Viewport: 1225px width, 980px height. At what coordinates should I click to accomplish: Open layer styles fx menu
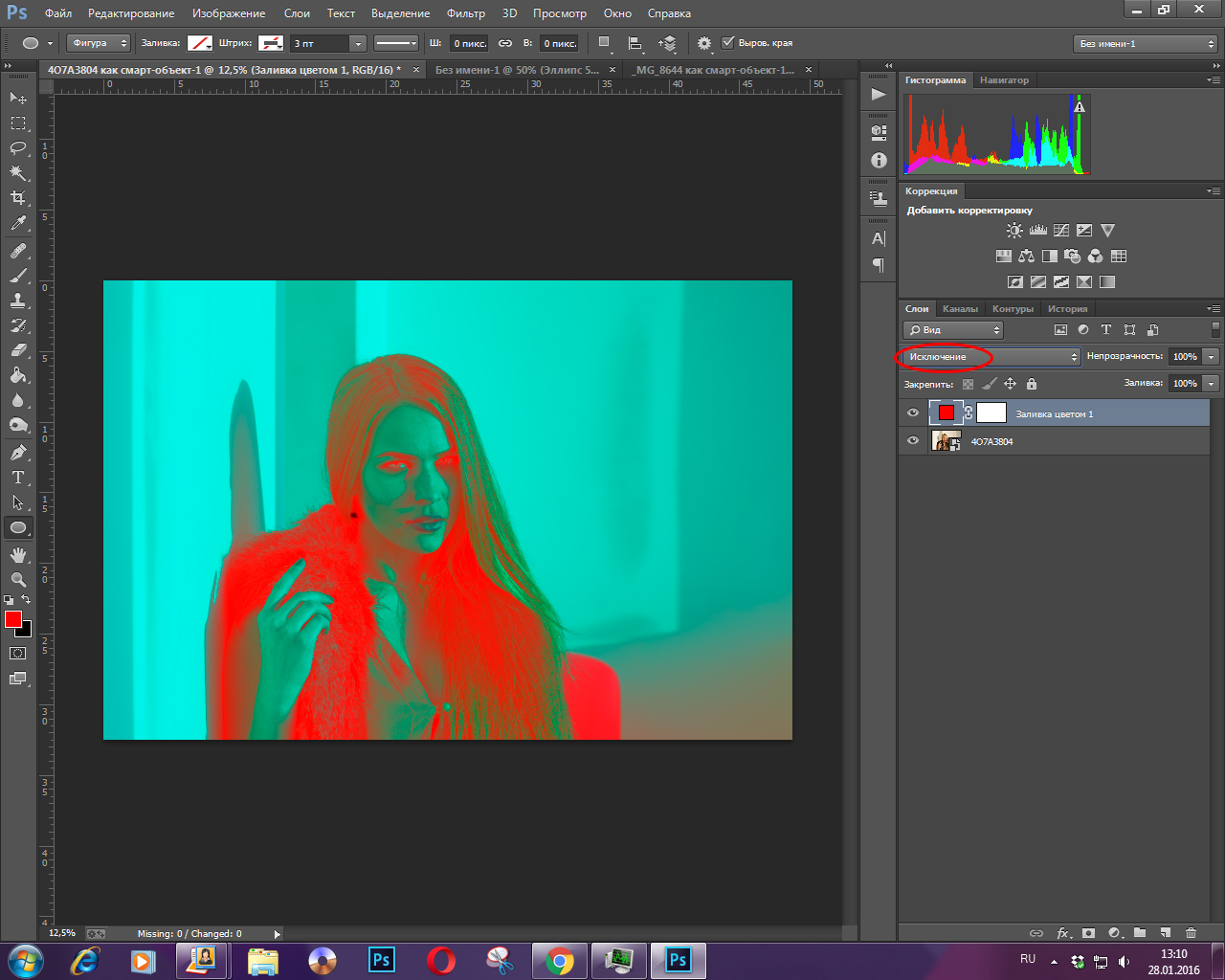click(1062, 933)
